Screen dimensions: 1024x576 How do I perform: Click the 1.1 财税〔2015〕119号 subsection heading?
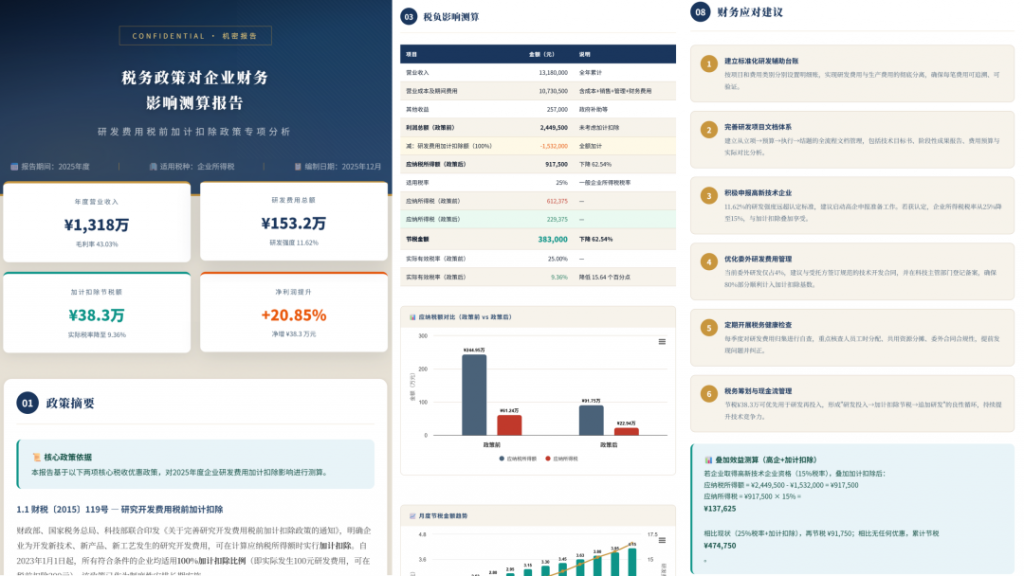pos(120,509)
